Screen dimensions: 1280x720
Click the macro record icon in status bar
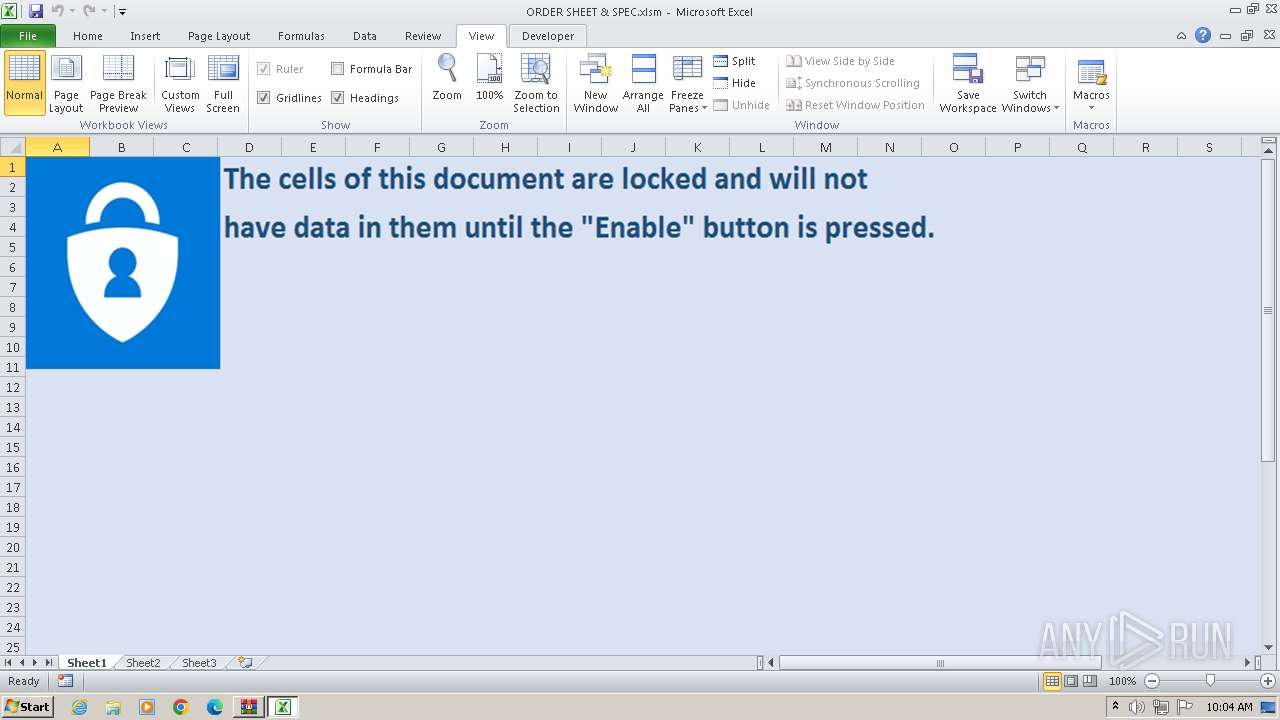(x=65, y=681)
